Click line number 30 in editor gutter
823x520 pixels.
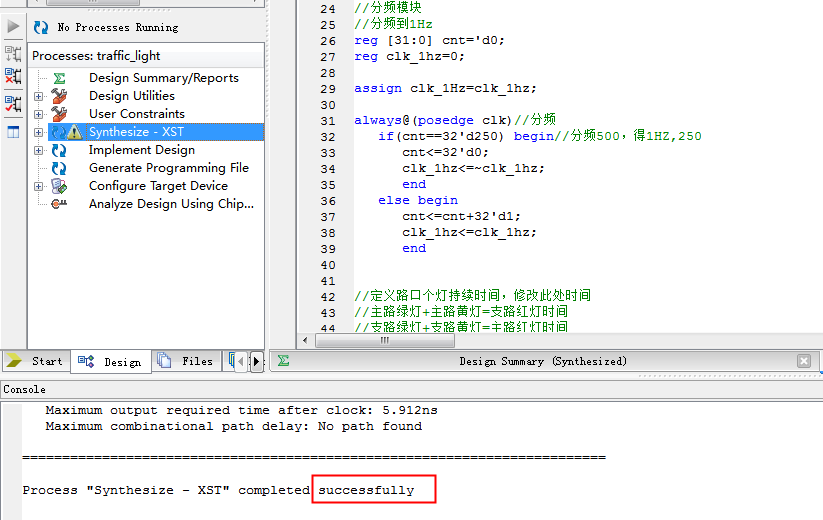pos(328,105)
